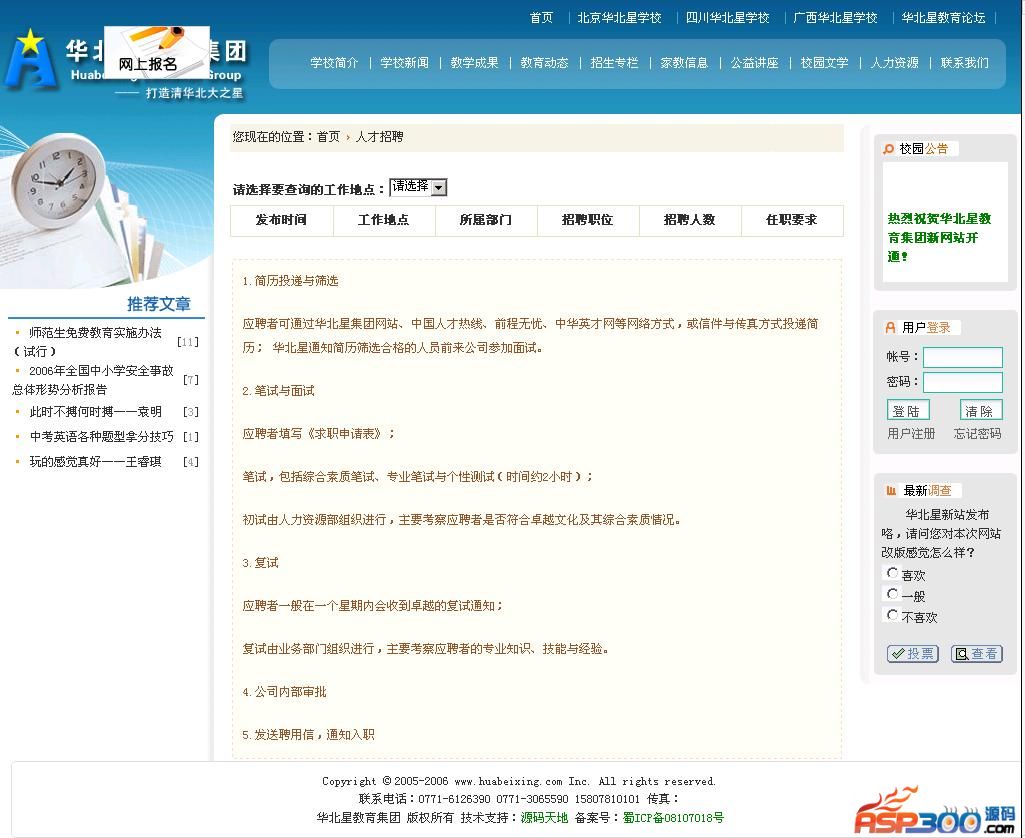Open the 源码天地 footer link
Image resolution: width=1025 pixels, height=838 pixels.
pos(544,818)
